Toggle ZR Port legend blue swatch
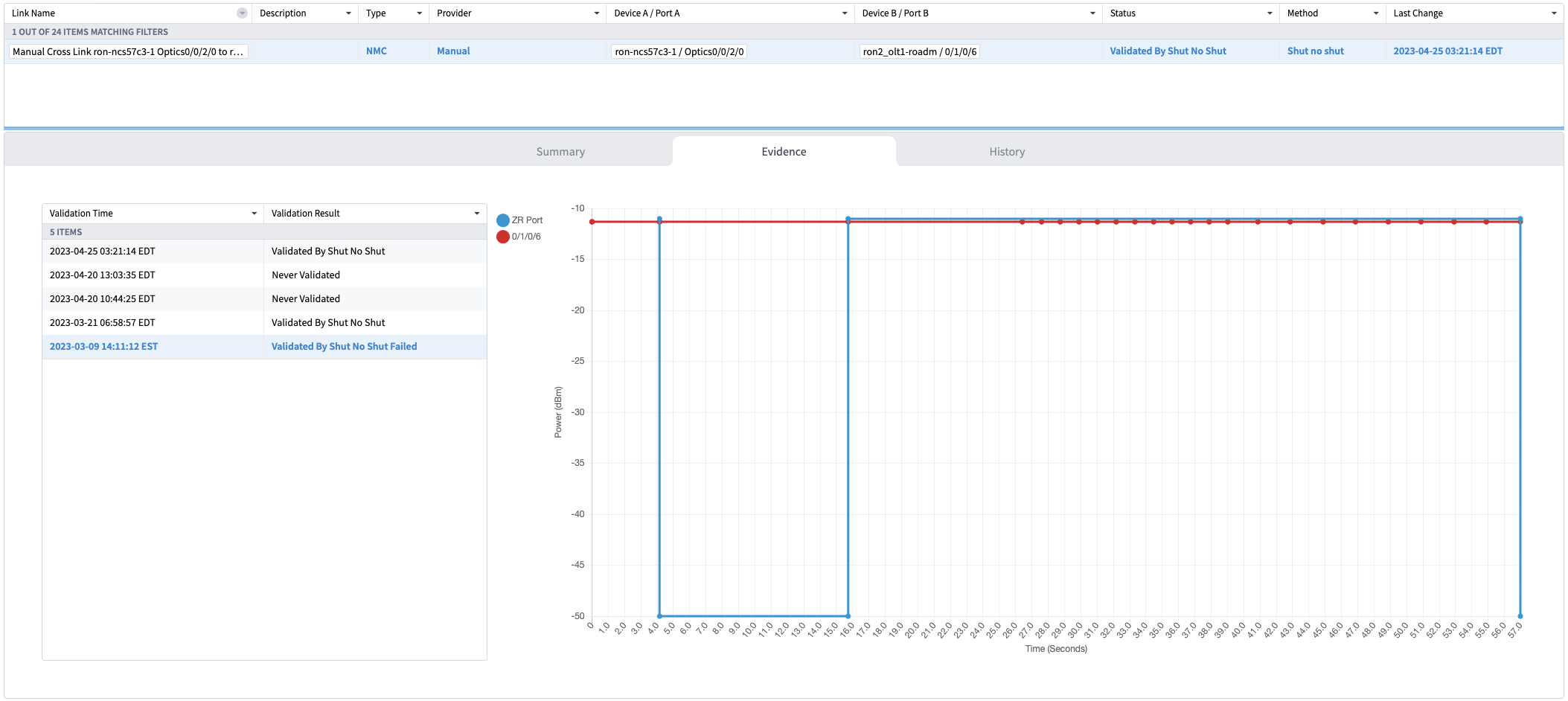Screen dimensions: 1568x701 (x=503, y=220)
